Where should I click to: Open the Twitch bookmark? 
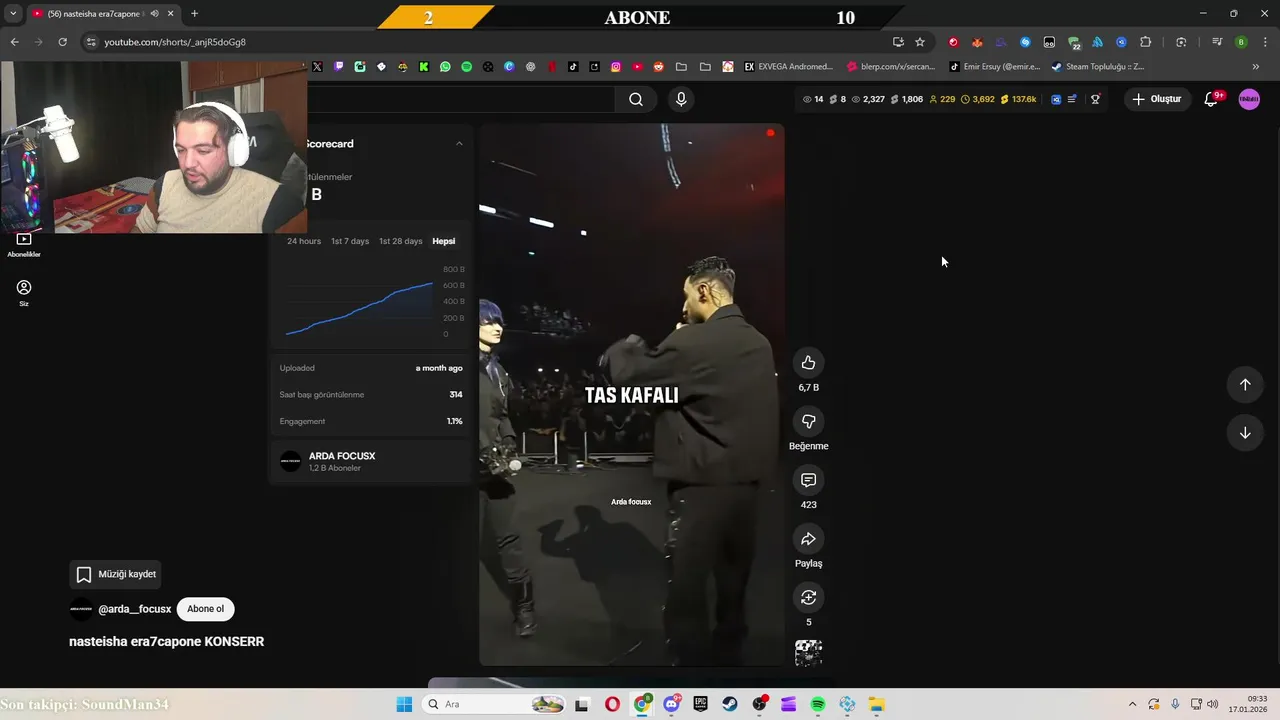point(339,67)
